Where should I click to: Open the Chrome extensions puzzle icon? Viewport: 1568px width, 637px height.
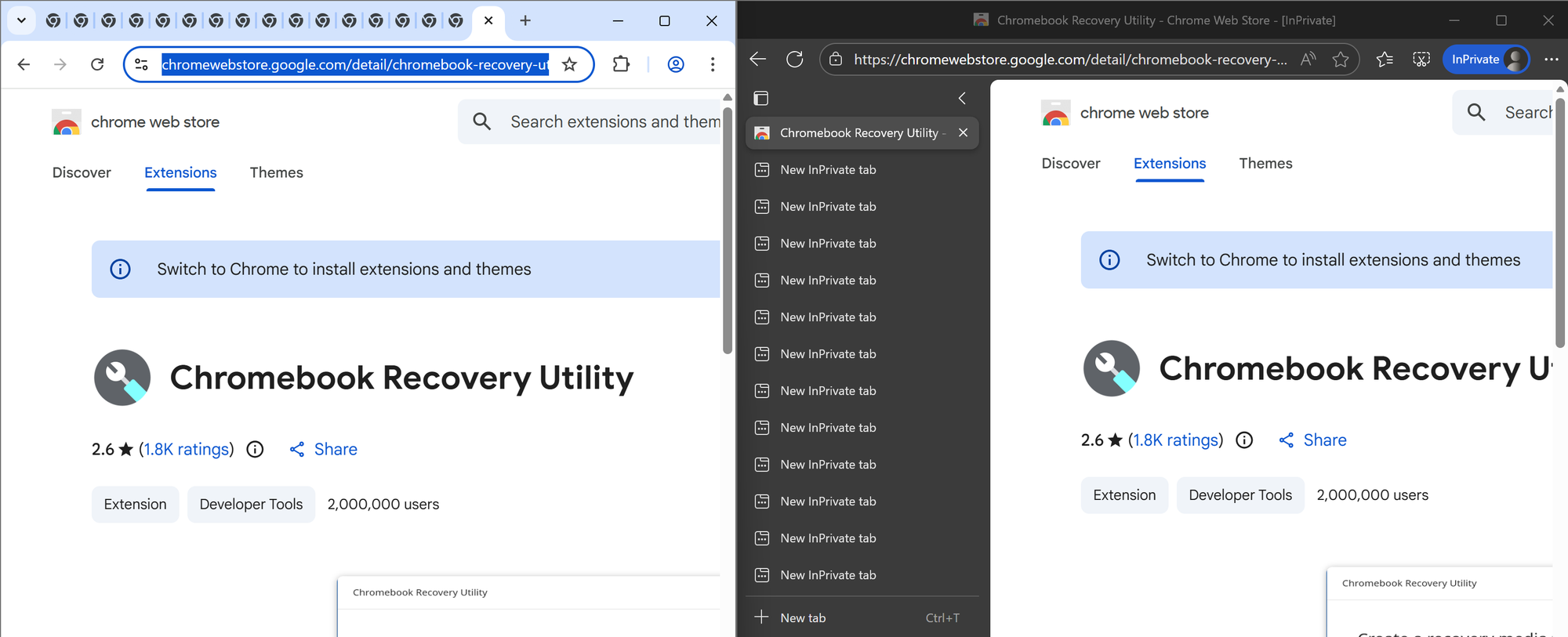point(621,64)
